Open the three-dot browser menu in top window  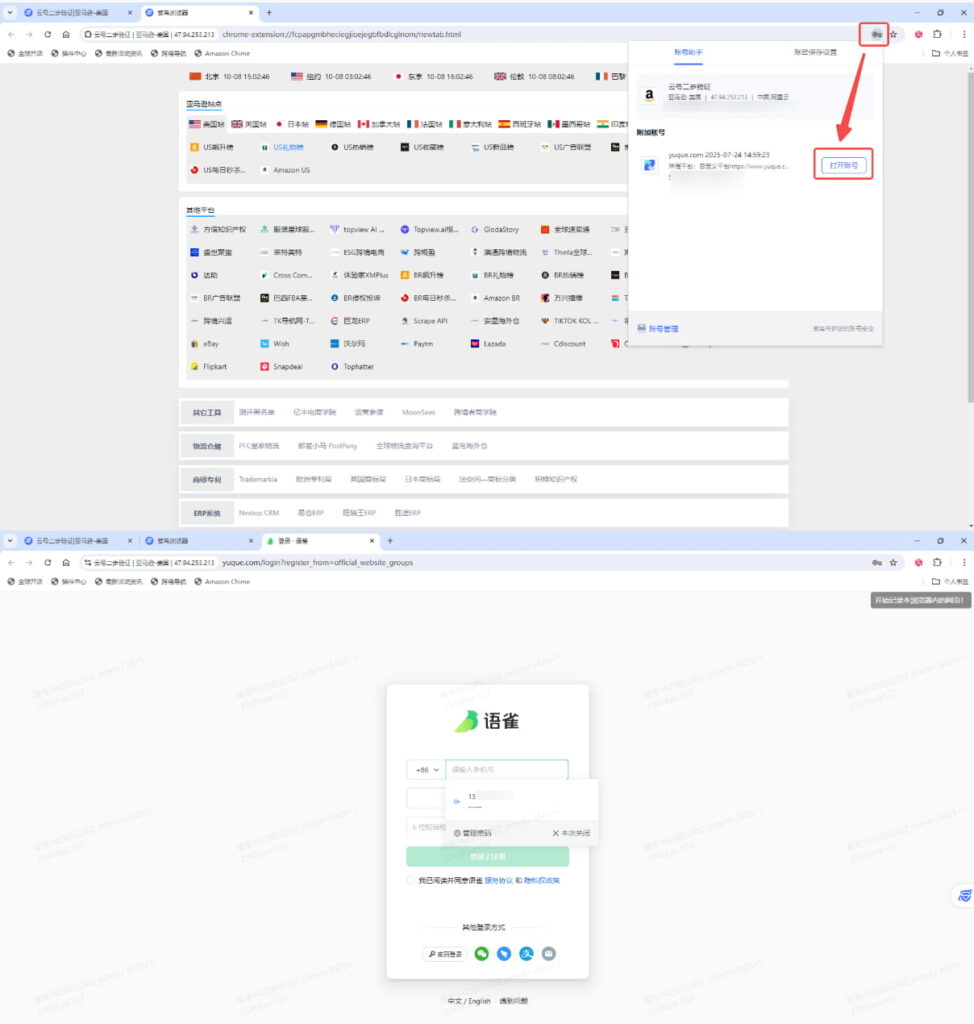point(963,34)
